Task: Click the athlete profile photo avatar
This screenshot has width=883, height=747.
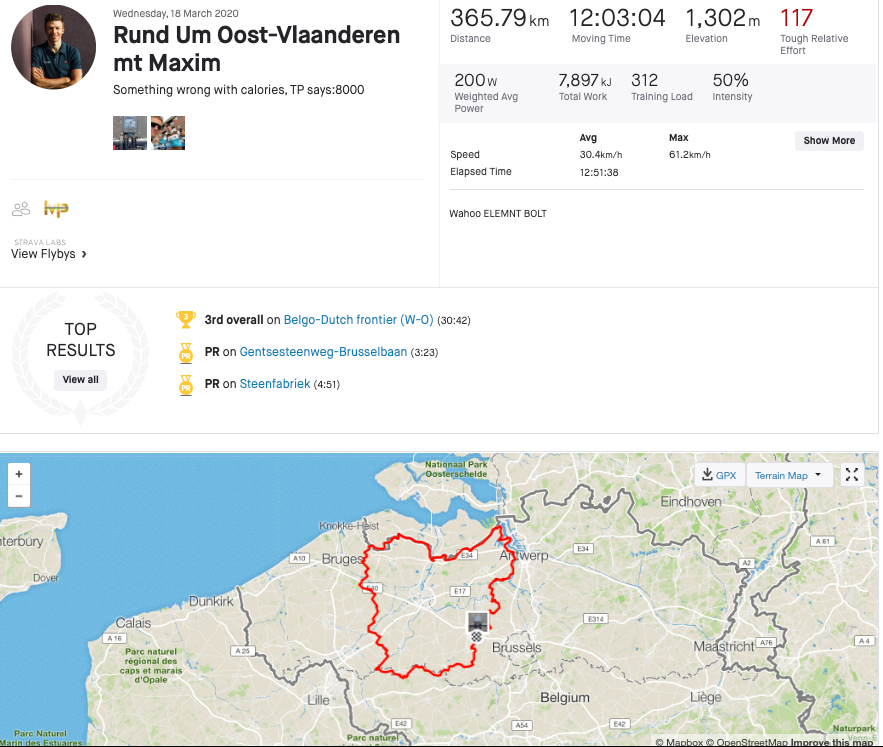Action: tap(53, 47)
